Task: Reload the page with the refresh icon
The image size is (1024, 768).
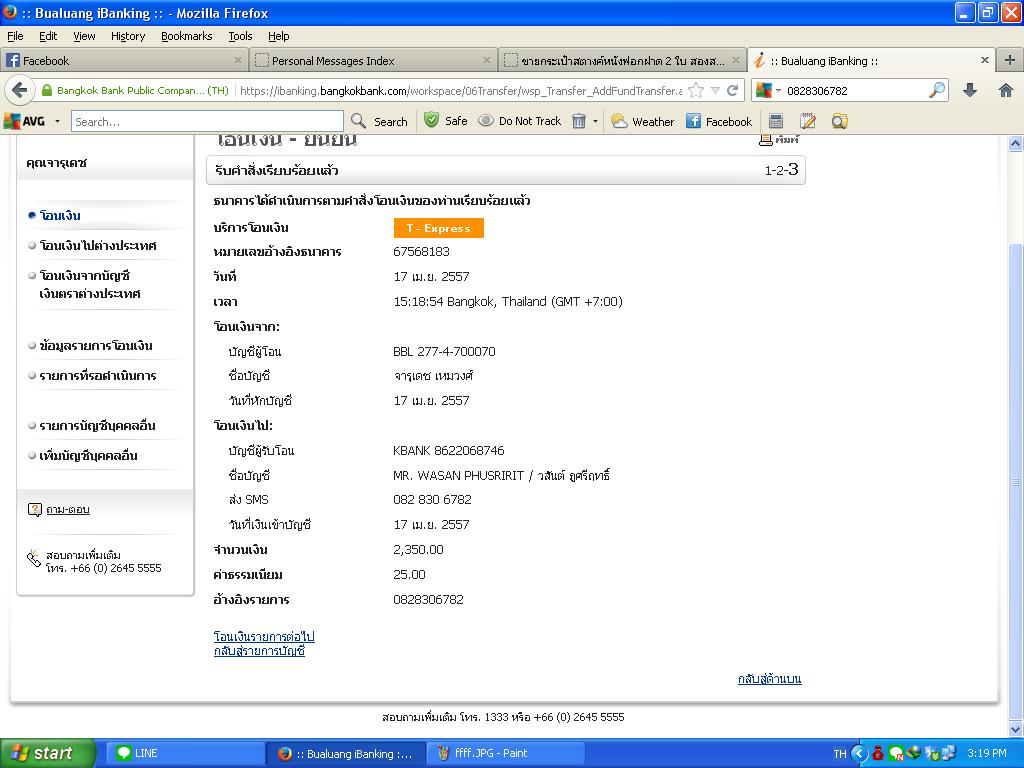Action: pos(733,90)
